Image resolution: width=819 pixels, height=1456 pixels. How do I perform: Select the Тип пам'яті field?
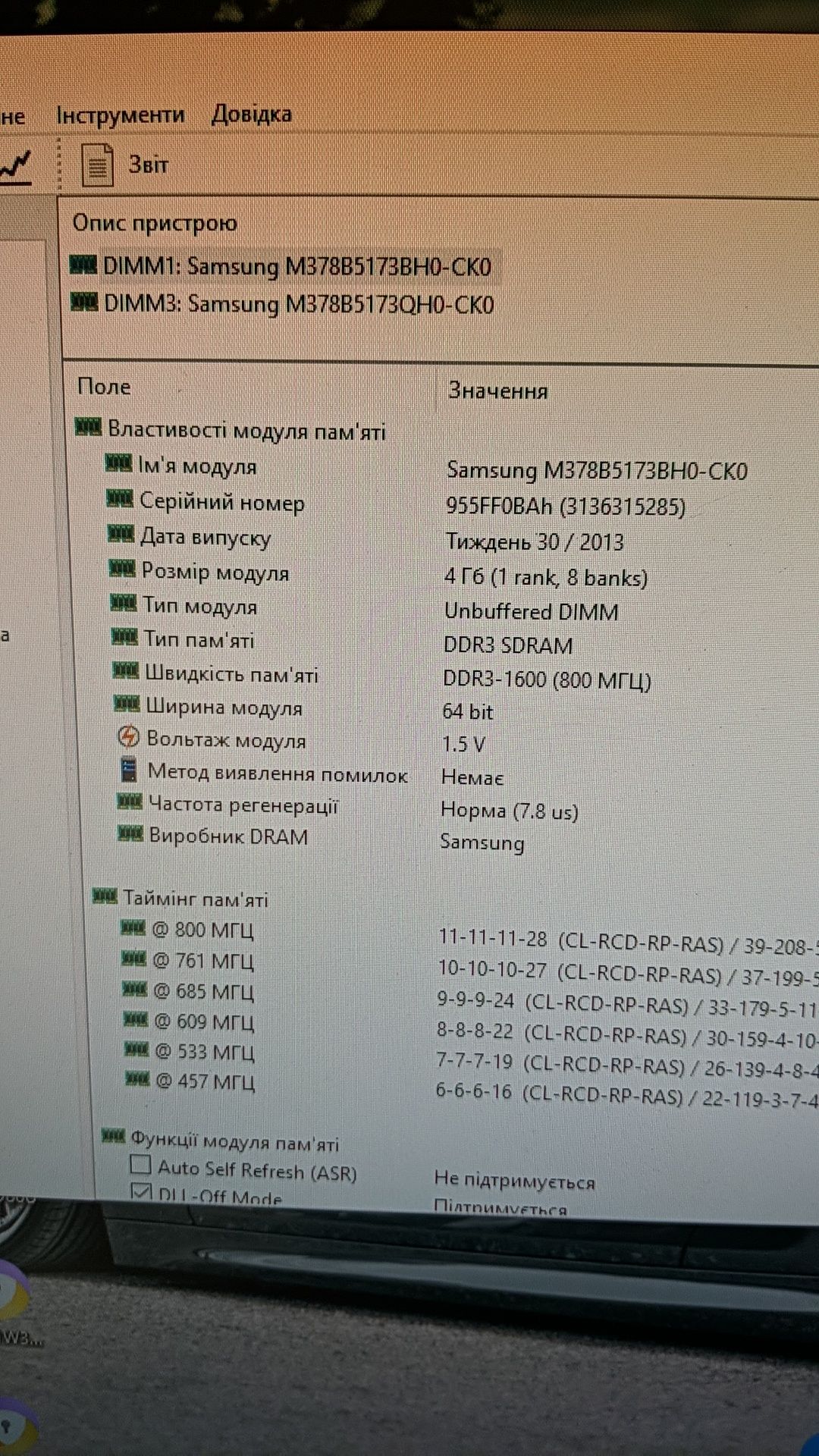tap(199, 640)
